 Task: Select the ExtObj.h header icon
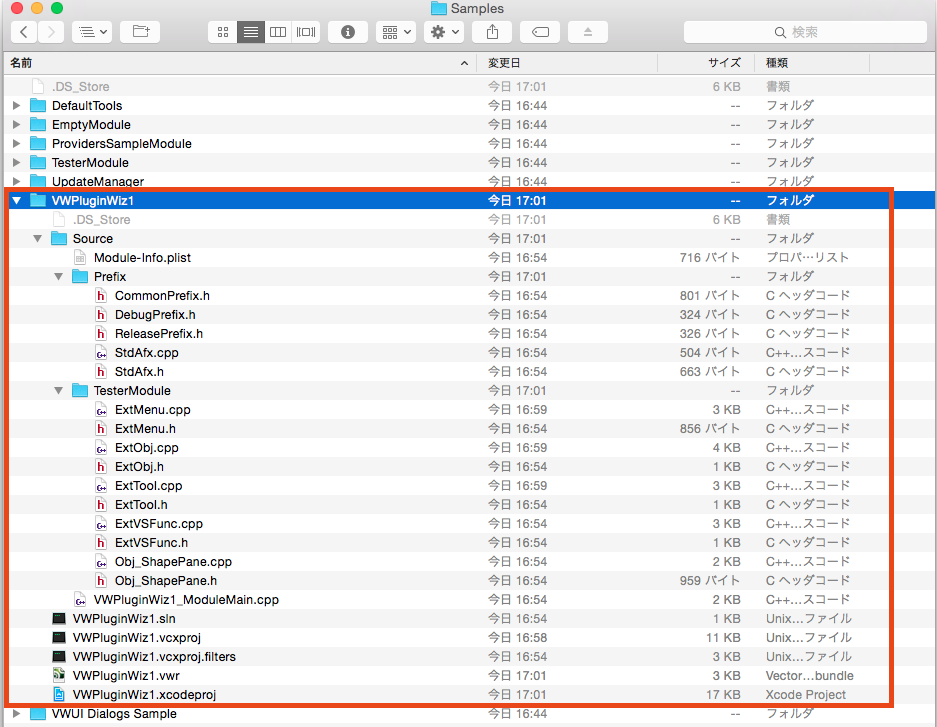point(101,467)
